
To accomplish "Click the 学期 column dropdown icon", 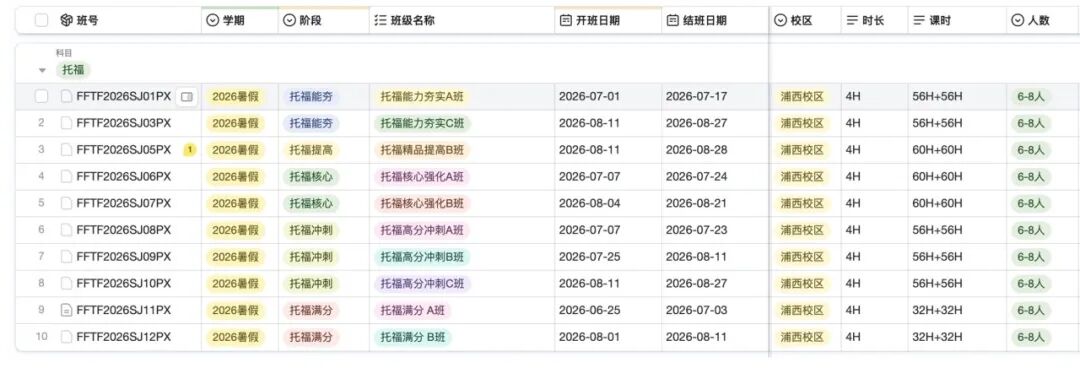I will click(x=212, y=21).
